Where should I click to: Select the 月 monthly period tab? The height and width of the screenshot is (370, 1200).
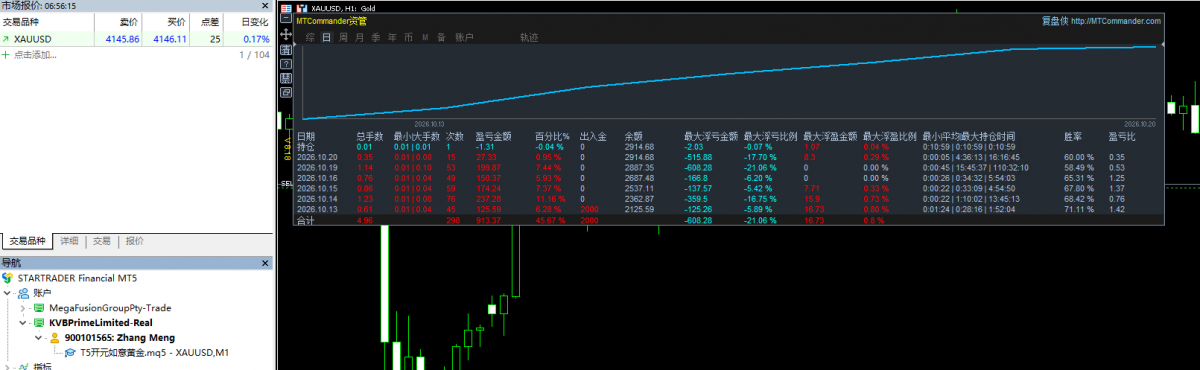(360, 37)
